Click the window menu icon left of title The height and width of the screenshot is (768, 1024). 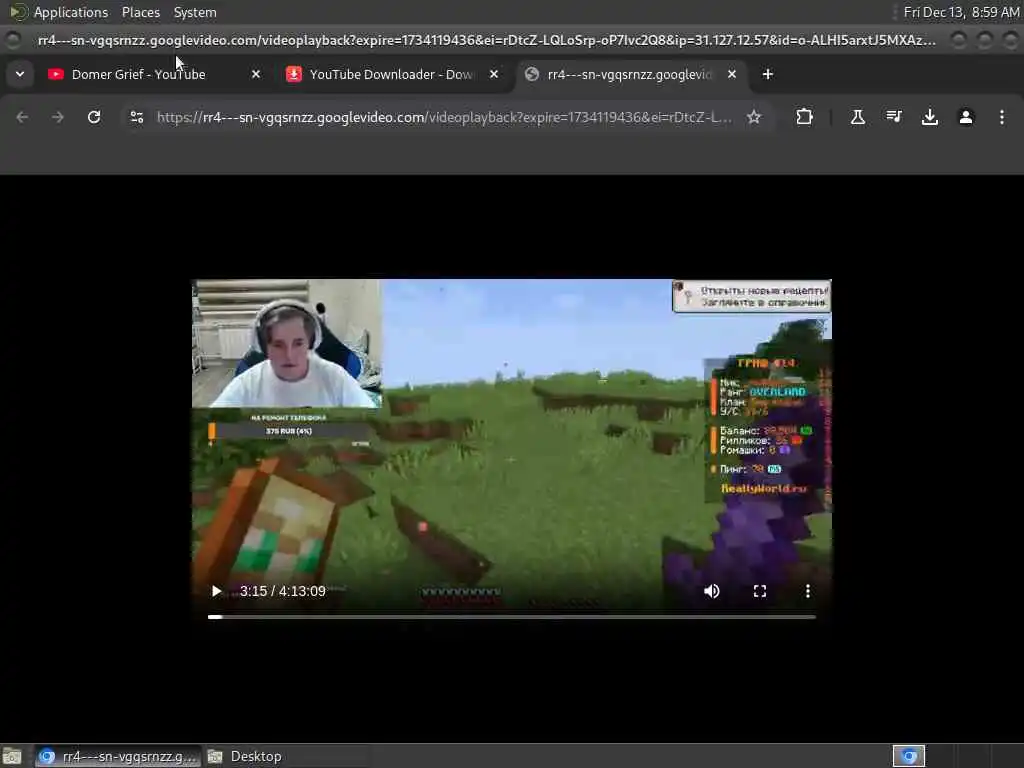(13, 40)
